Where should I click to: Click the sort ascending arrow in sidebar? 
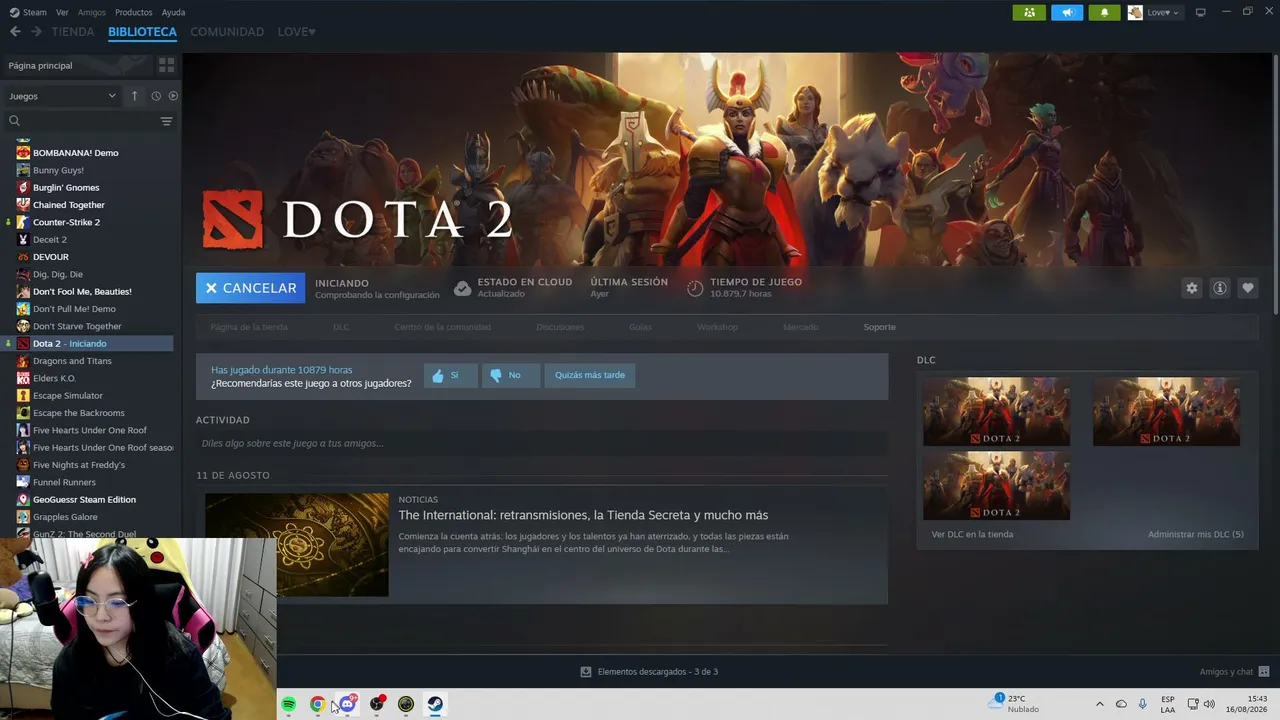click(135, 96)
